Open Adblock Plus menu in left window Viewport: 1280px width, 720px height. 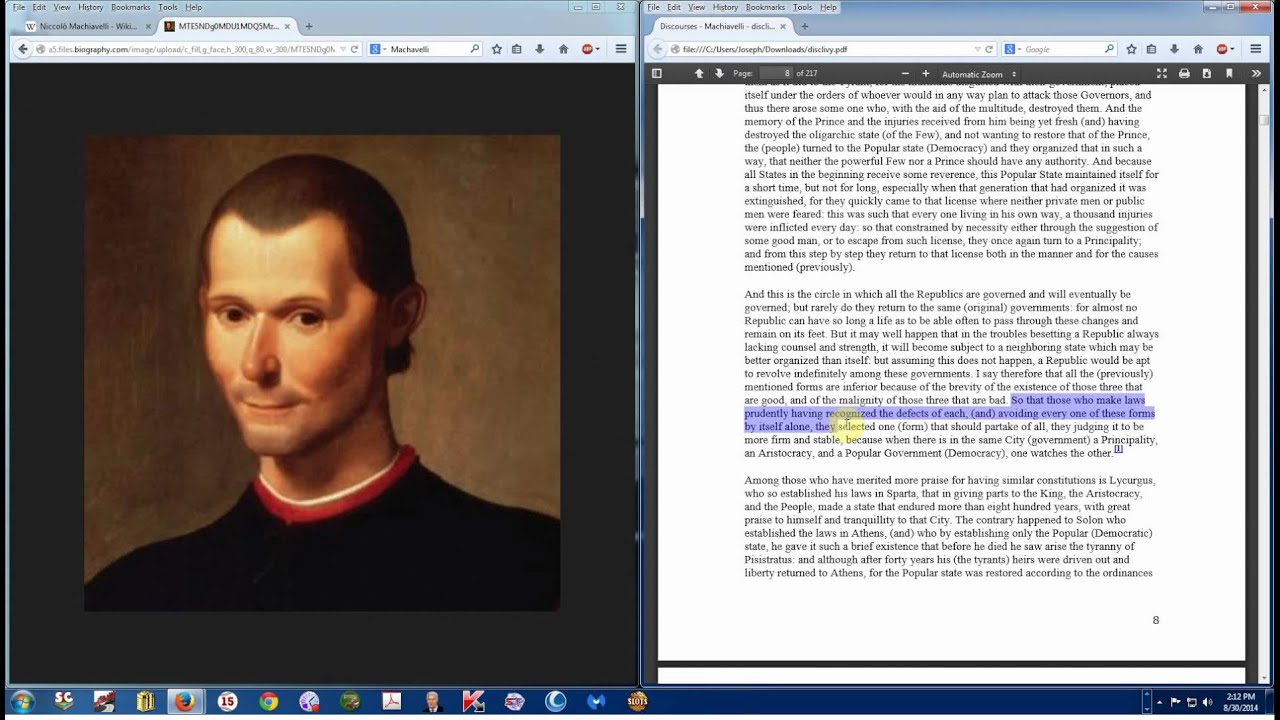pos(589,49)
